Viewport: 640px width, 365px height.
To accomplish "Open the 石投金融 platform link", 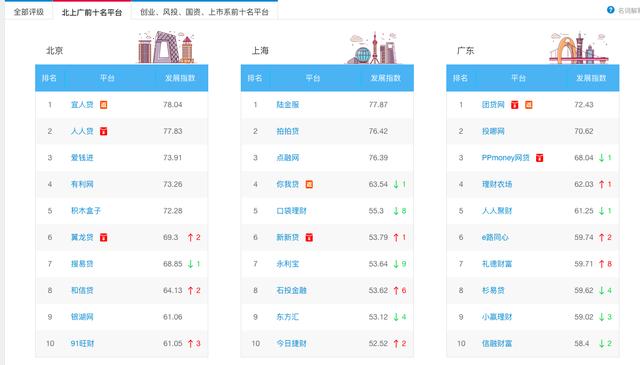I will [x=291, y=290].
